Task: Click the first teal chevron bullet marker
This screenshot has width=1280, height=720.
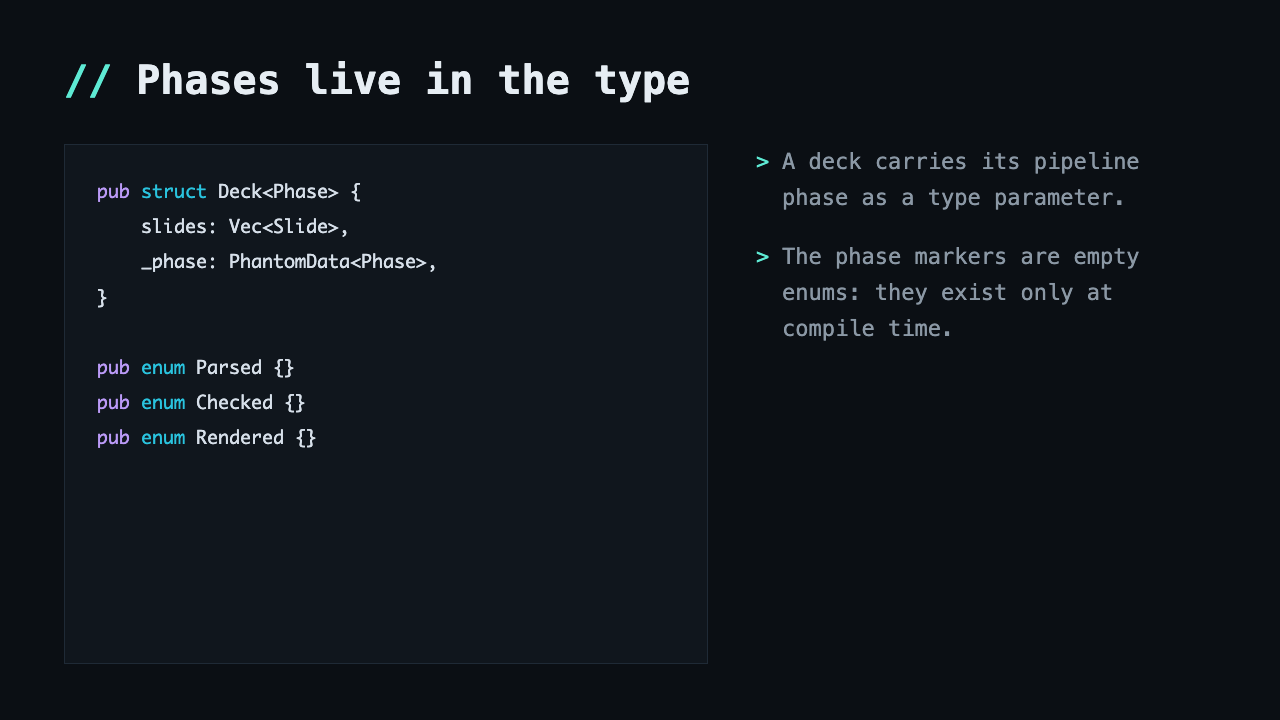Action: (763, 162)
